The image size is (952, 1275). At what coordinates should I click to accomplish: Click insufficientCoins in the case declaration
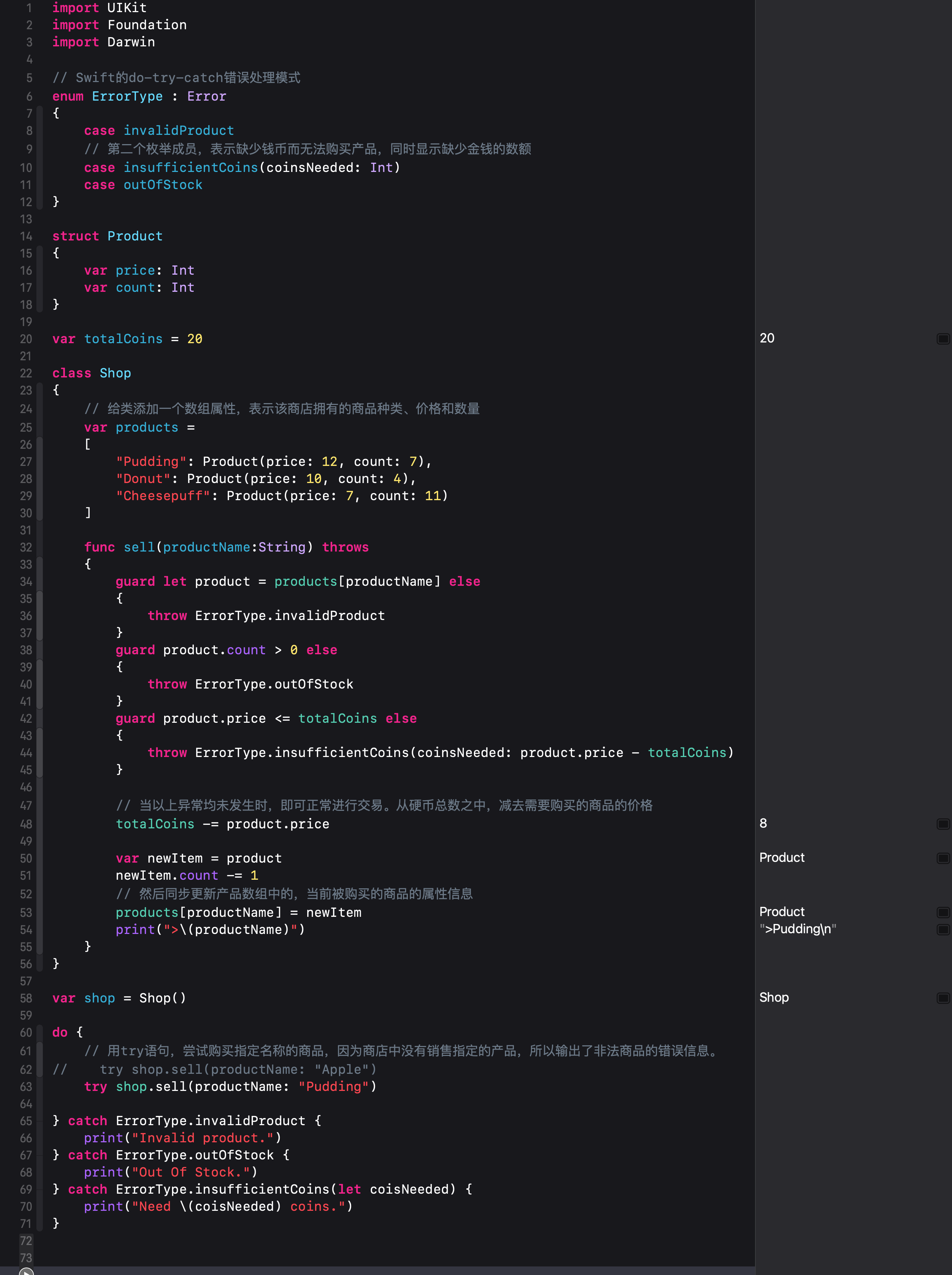[191, 168]
